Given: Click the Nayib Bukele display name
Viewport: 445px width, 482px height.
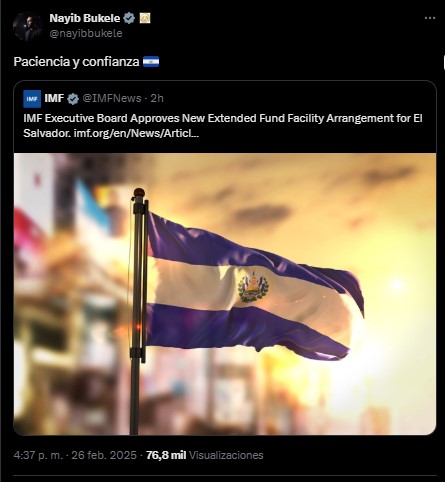Looking at the screenshot, I should tap(85, 18).
